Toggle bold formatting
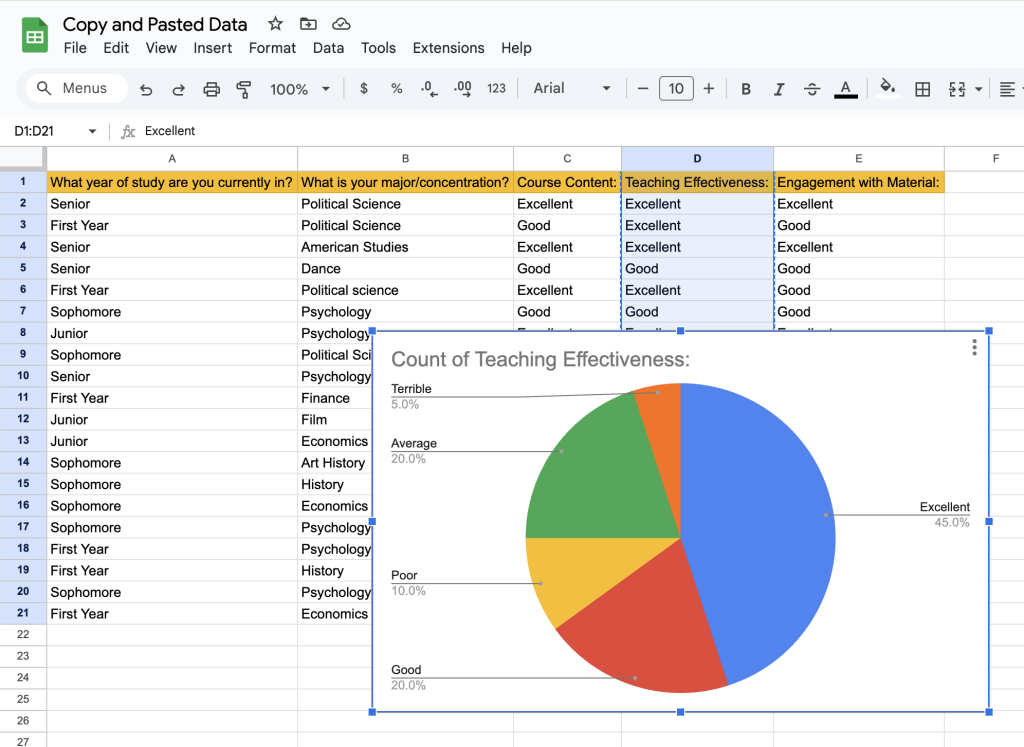Image resolution: width=1024 pixels, height=747 pixels. 746,89
